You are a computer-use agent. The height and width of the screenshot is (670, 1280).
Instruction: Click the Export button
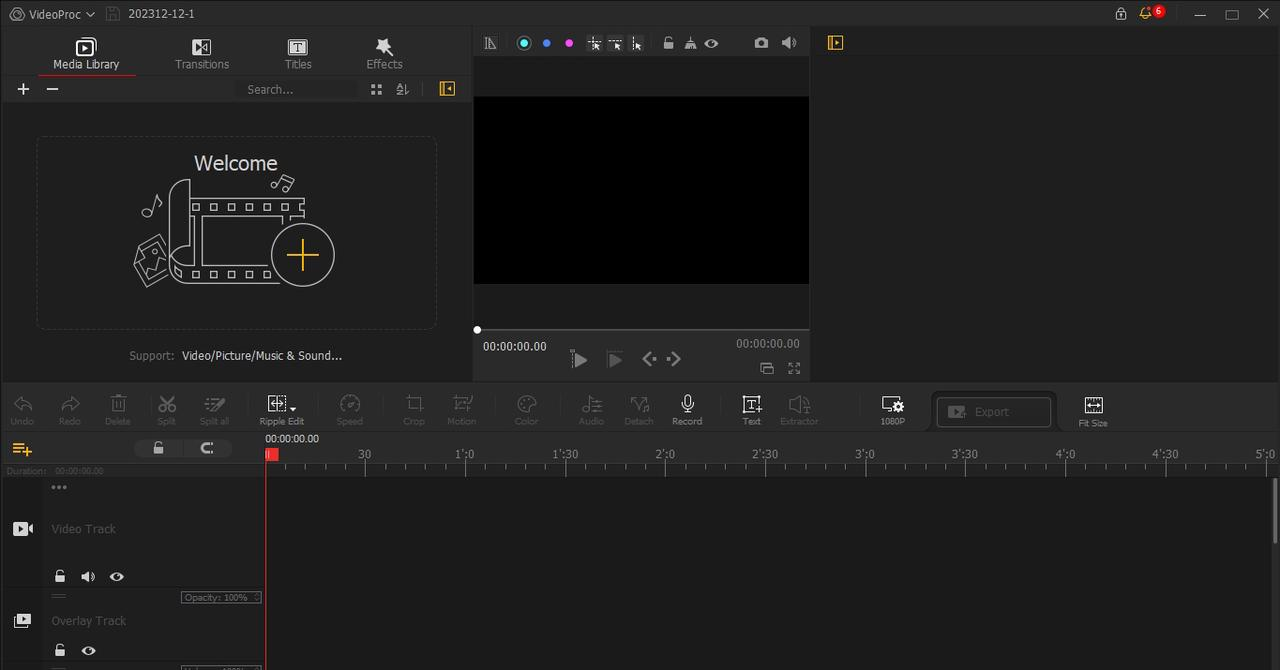tap(993, 412)
